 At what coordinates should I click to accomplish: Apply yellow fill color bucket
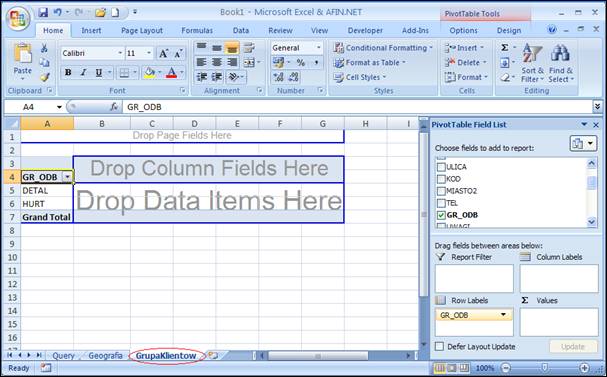coord(149,72)
